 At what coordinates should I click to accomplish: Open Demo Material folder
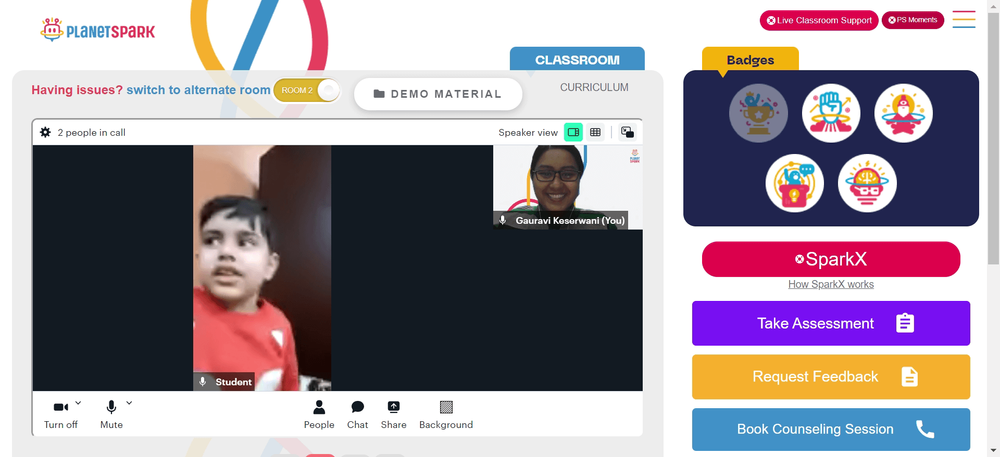pos(438,94)
